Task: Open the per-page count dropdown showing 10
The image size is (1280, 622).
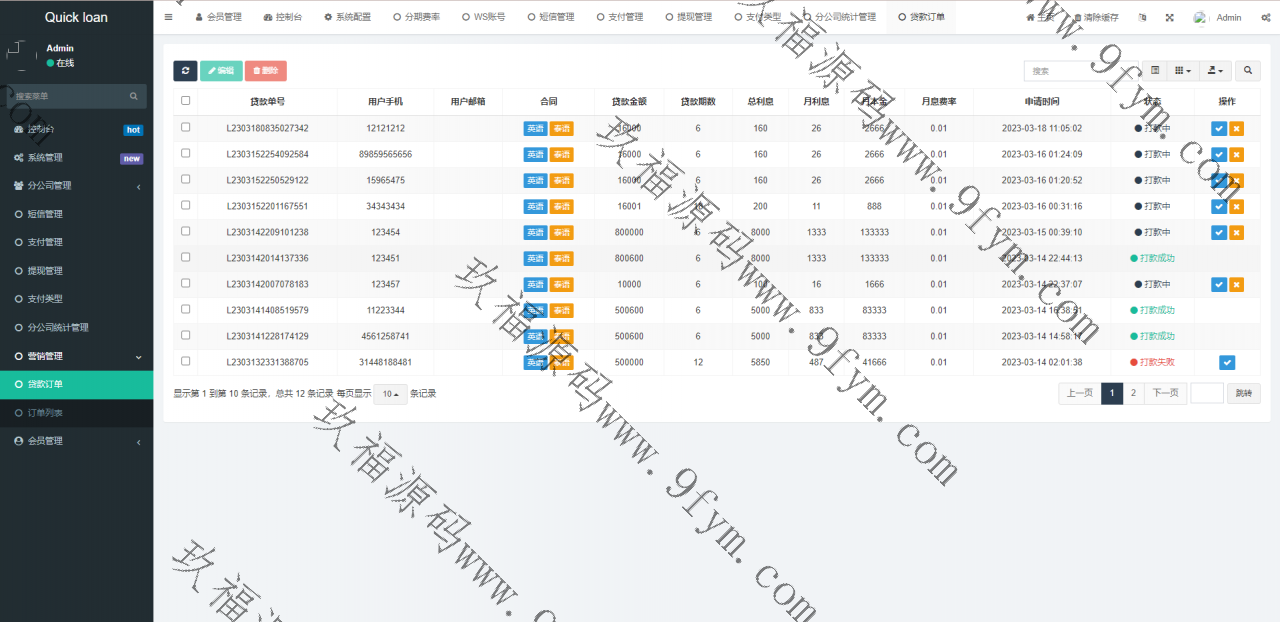Action: 389,394
